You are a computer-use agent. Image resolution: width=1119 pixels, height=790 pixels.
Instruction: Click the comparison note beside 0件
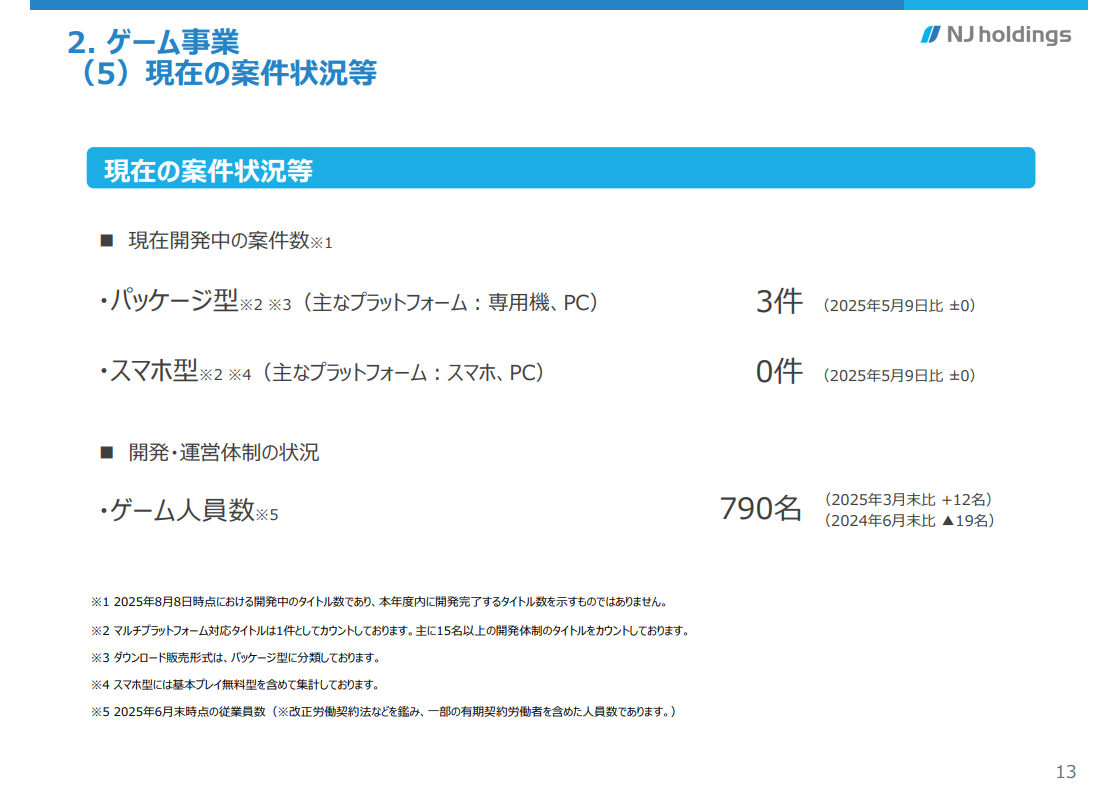click(x=899, y=376)
